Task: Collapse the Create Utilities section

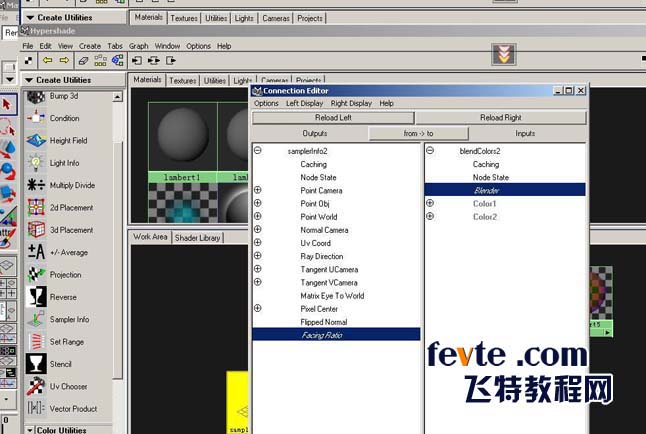Action: pyautogui.click(x=29, y=80)
